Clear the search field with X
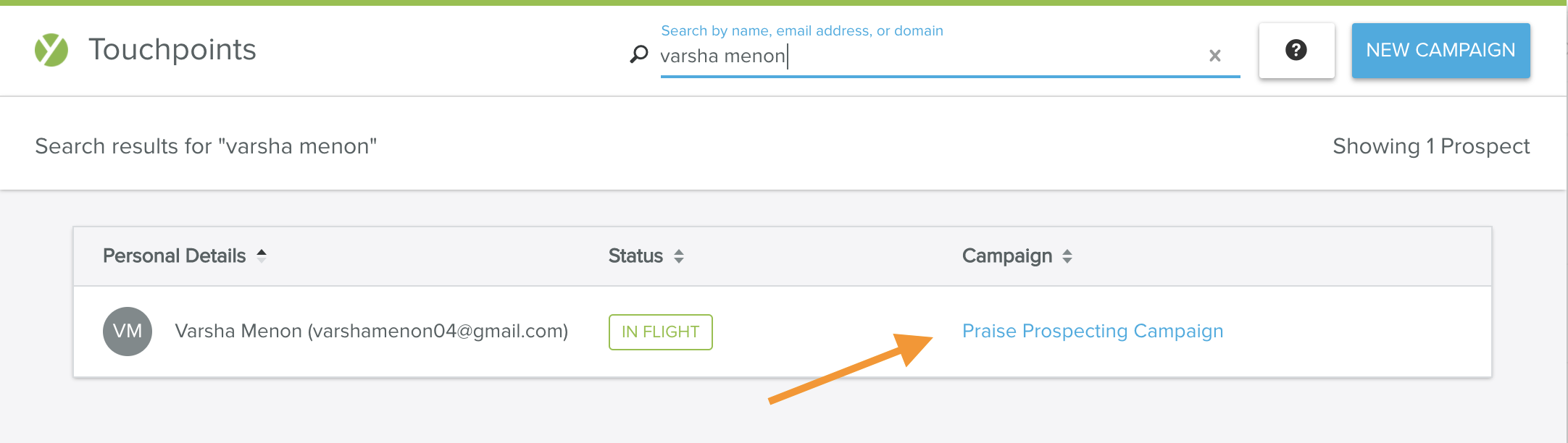Viewport: 1568px width, 443px height. click(1215, 56)
